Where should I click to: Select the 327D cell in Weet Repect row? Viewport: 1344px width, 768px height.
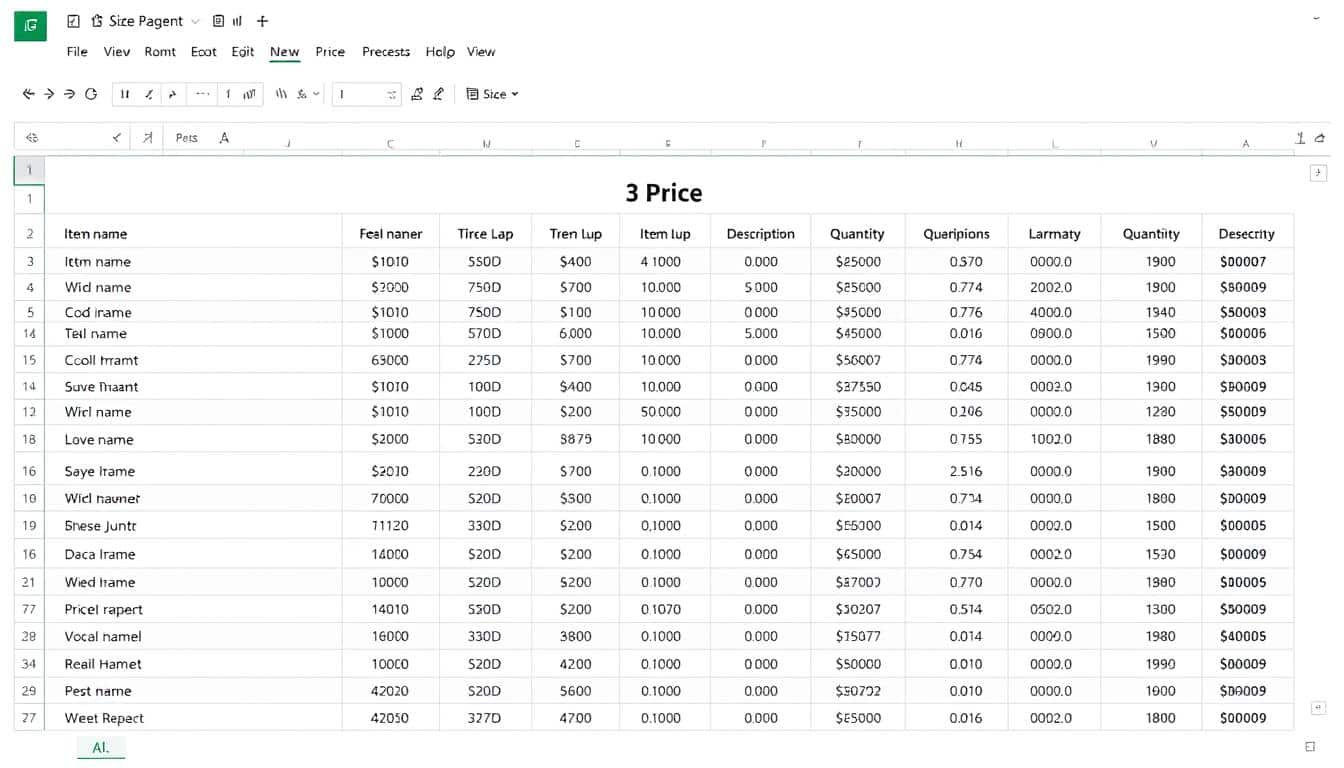point(485,718)
